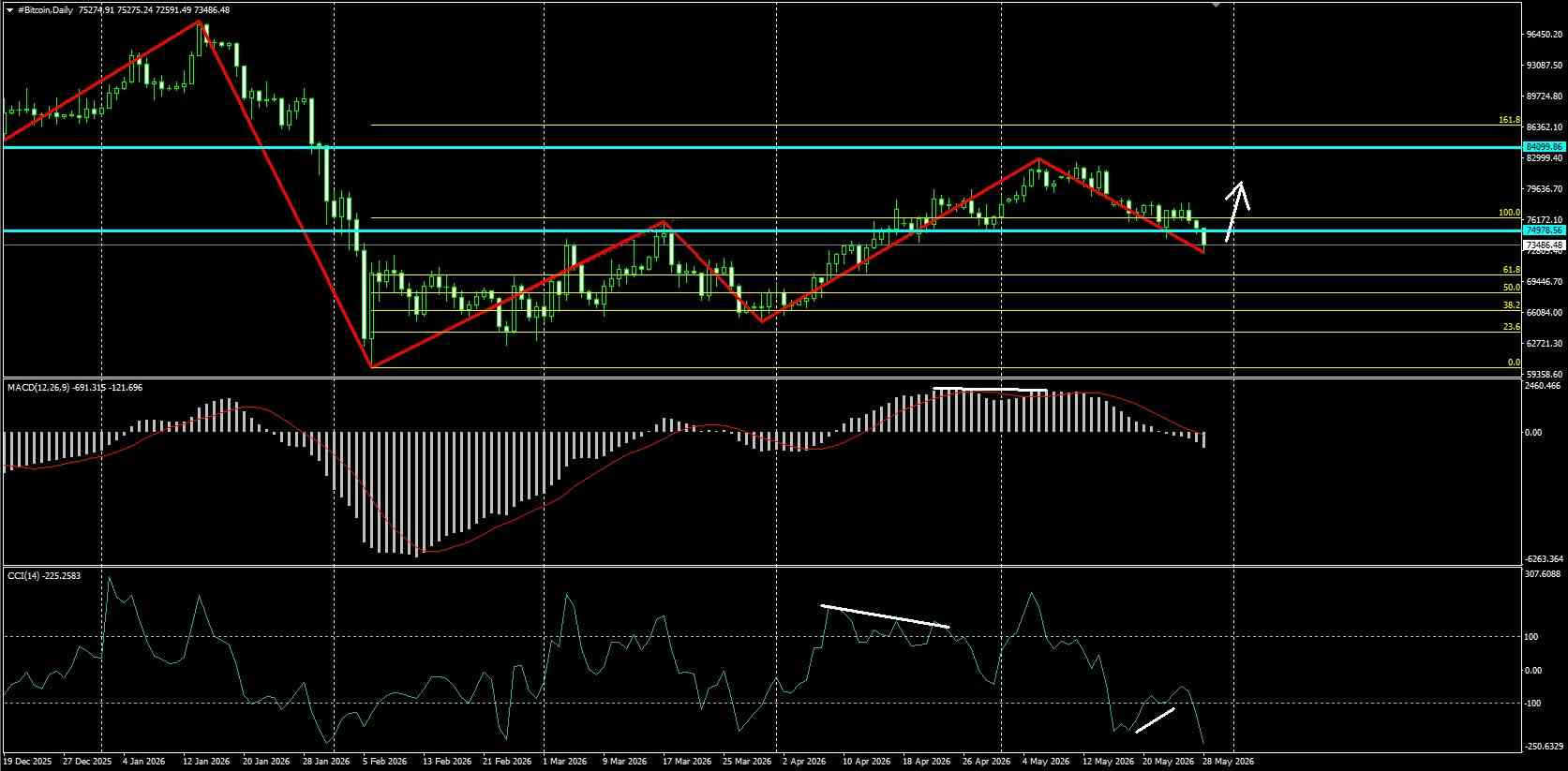This screenshot has width=1568, height=771.
Task: Select the Fibonacci 100.0 level label
Action: tap(1509, 213)
